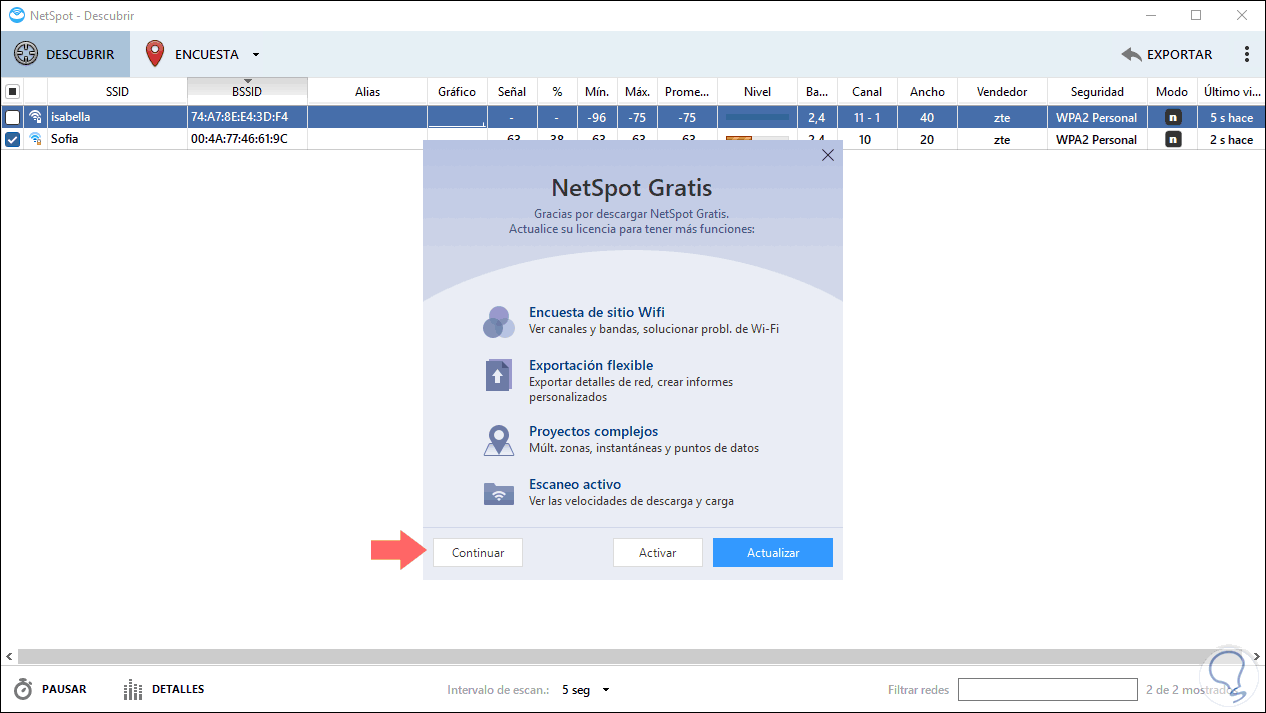The image size is (1266, 713).
Task: Click the horizontal scrollbar track
Action: coord(632,657)
